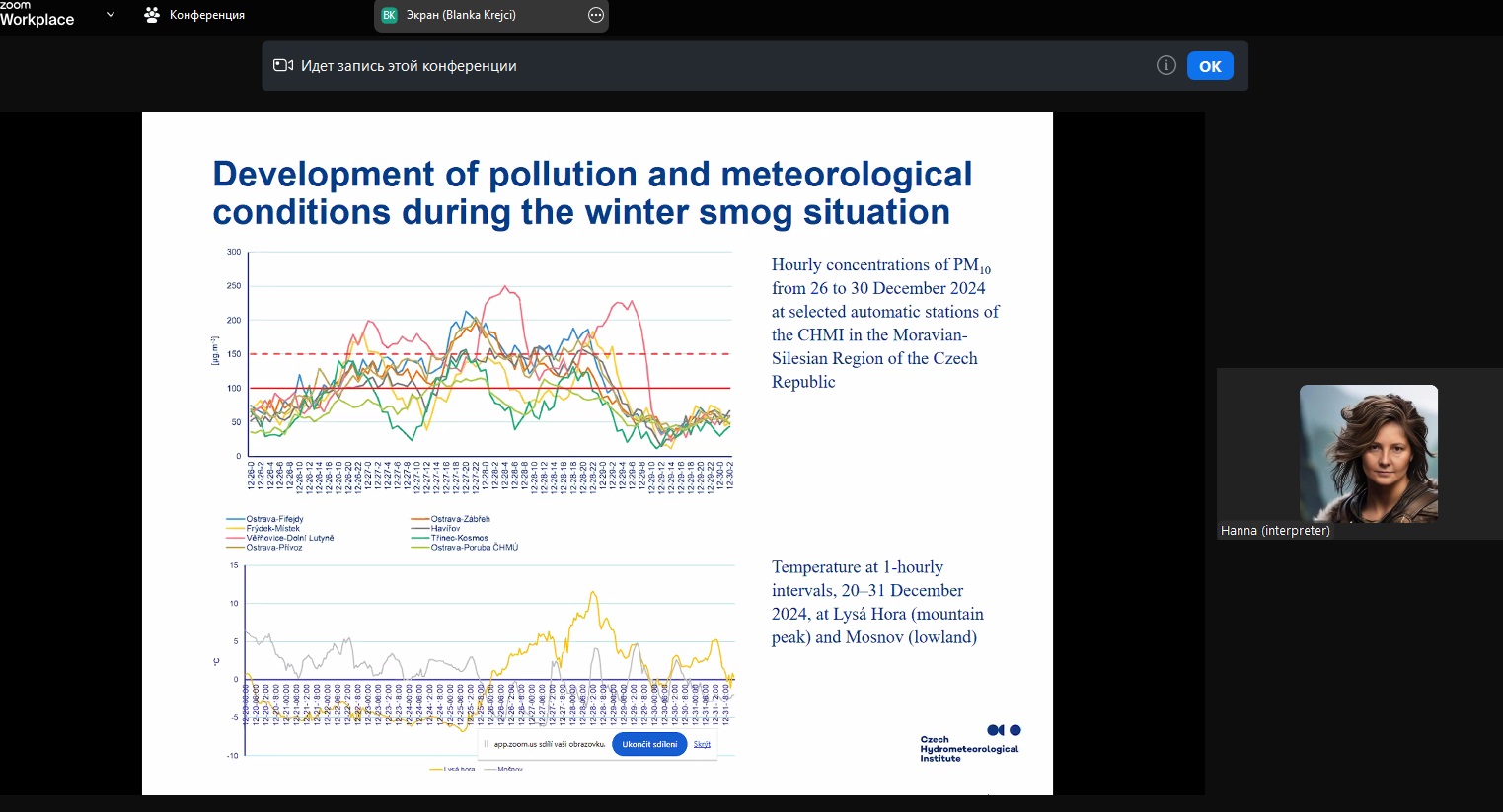Click the recording notice text in the banner

409,66
